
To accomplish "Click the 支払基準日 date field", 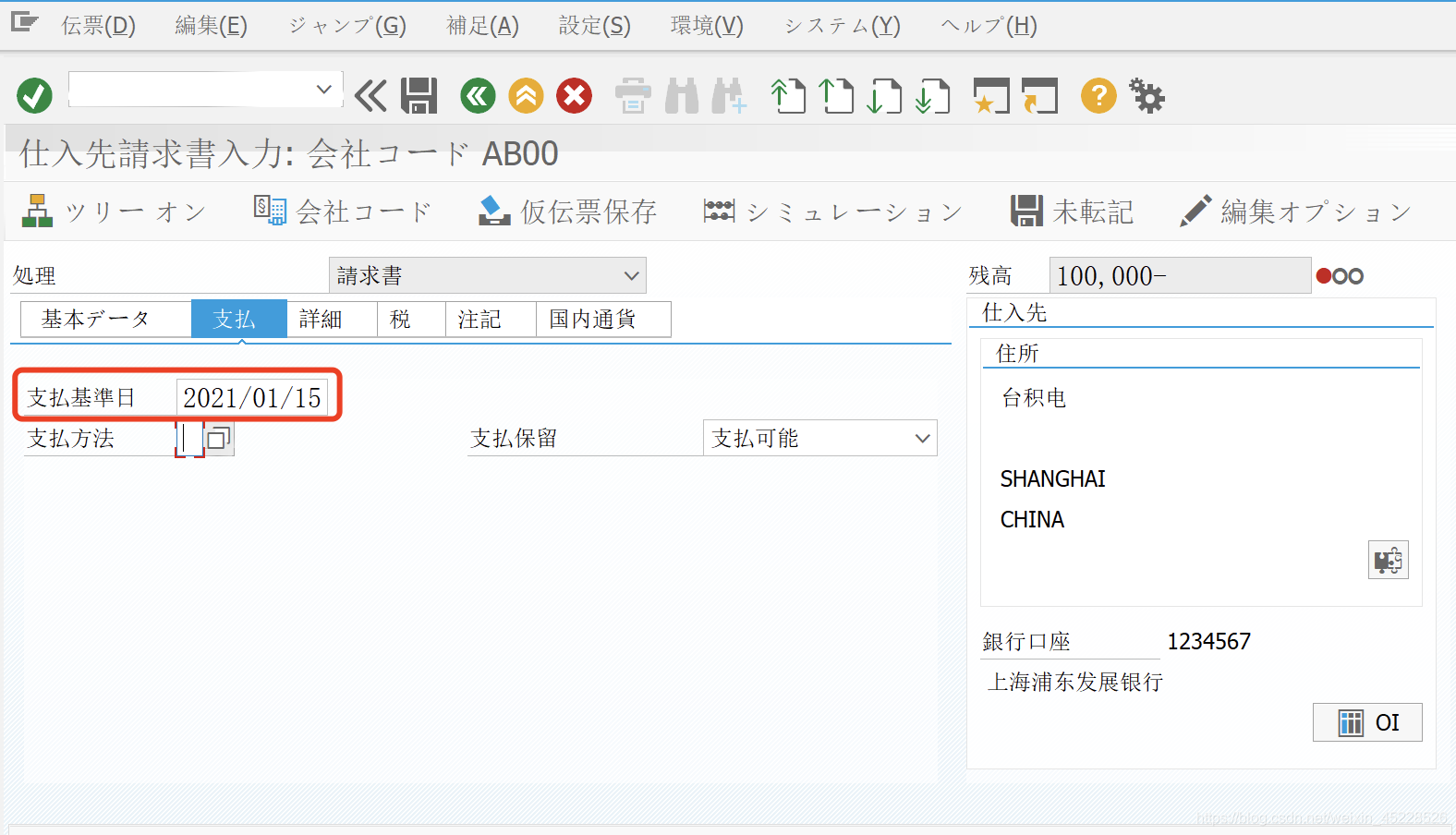I will [252, 397].
